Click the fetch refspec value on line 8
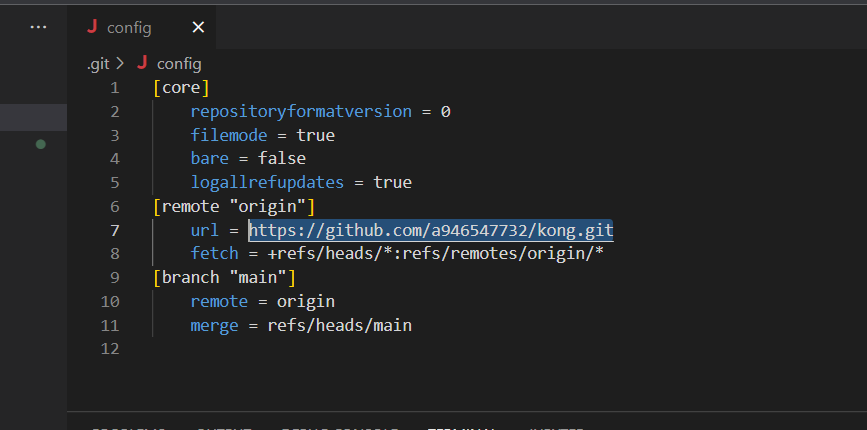The image size is (867, 430). click(x=435, y=254)
